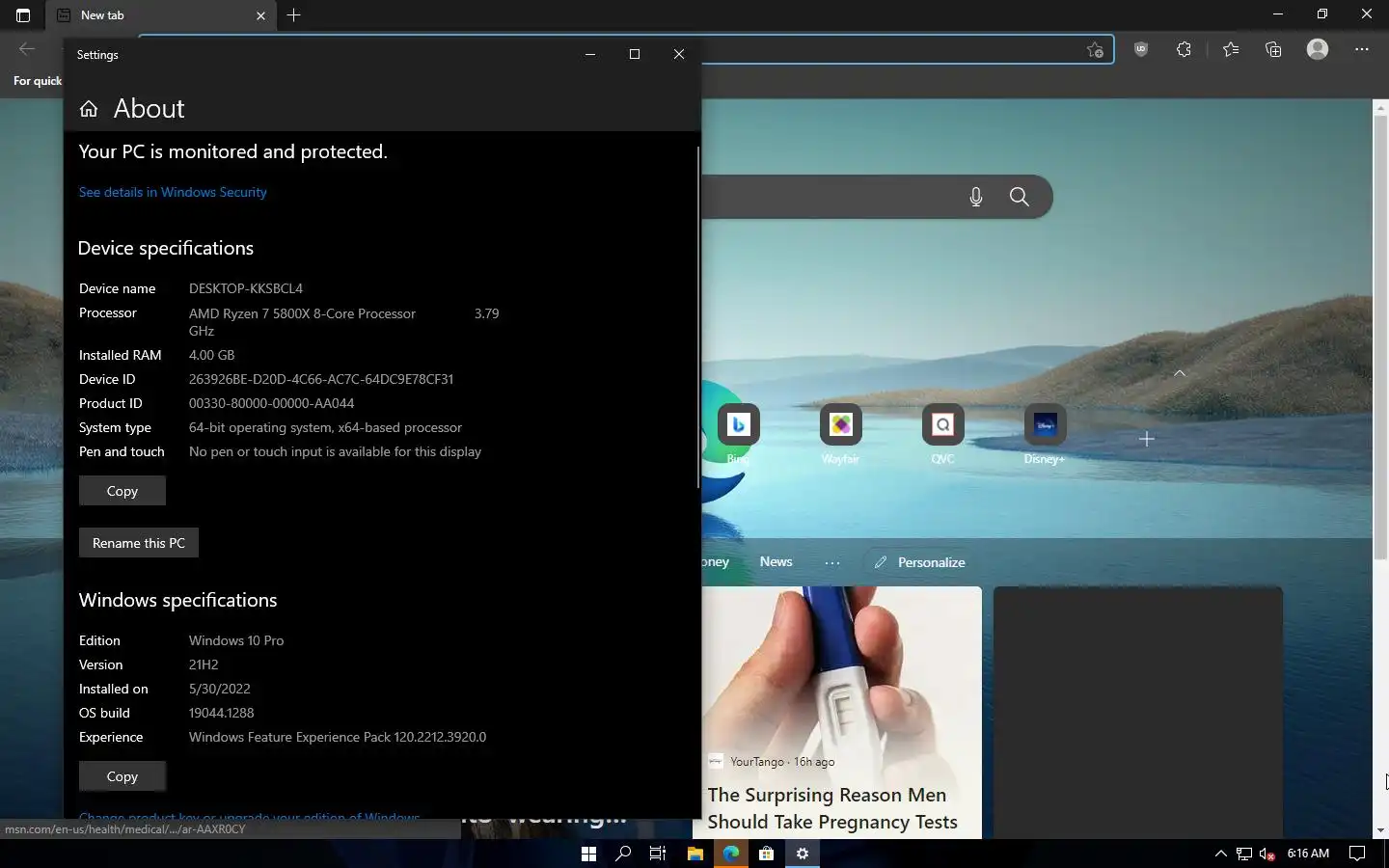
Task: Click the network tray icon
Action: coord(1244,854)
